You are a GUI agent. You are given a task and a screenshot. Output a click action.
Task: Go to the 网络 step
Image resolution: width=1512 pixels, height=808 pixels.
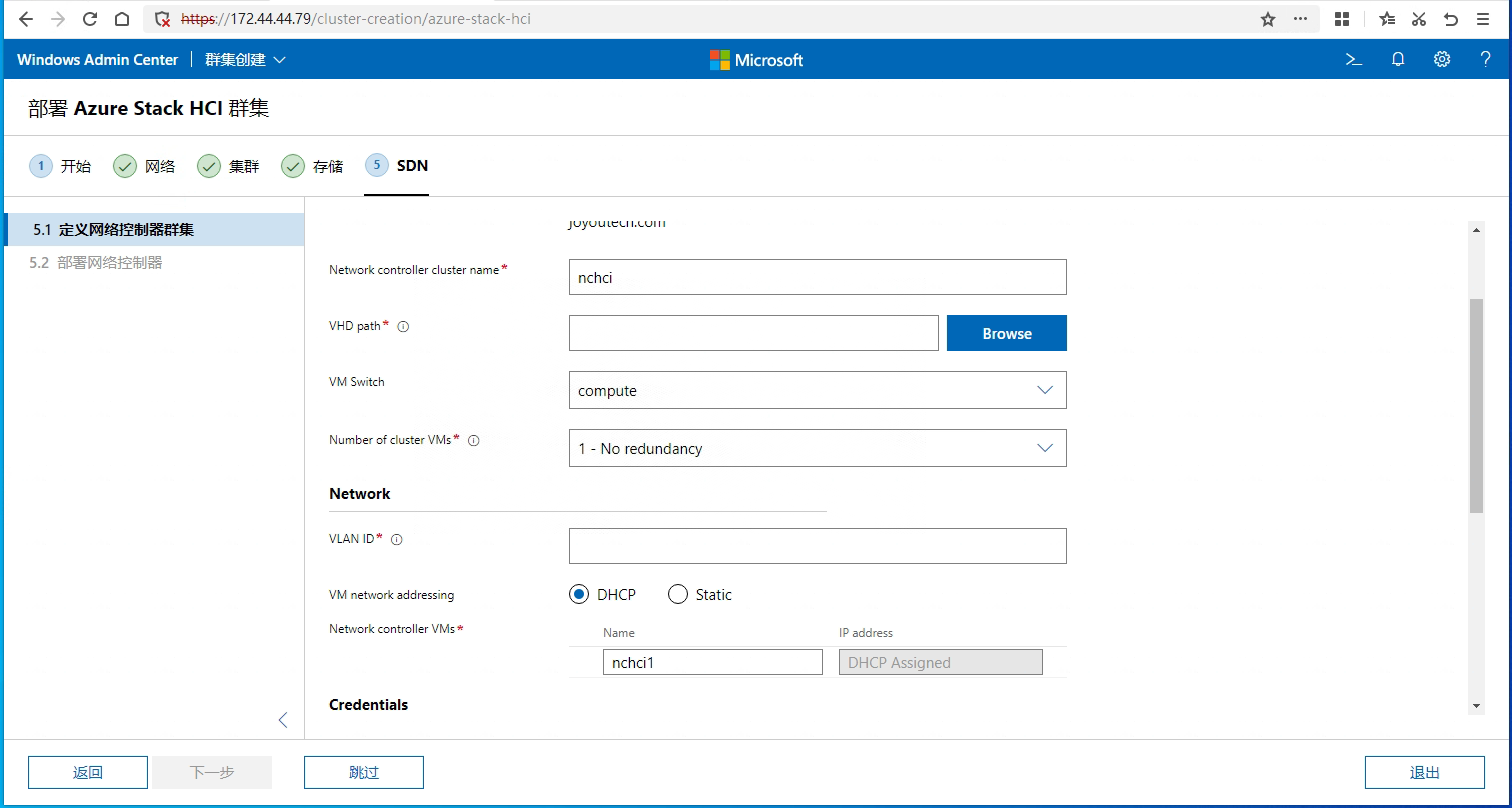click(x=144, y=166)
